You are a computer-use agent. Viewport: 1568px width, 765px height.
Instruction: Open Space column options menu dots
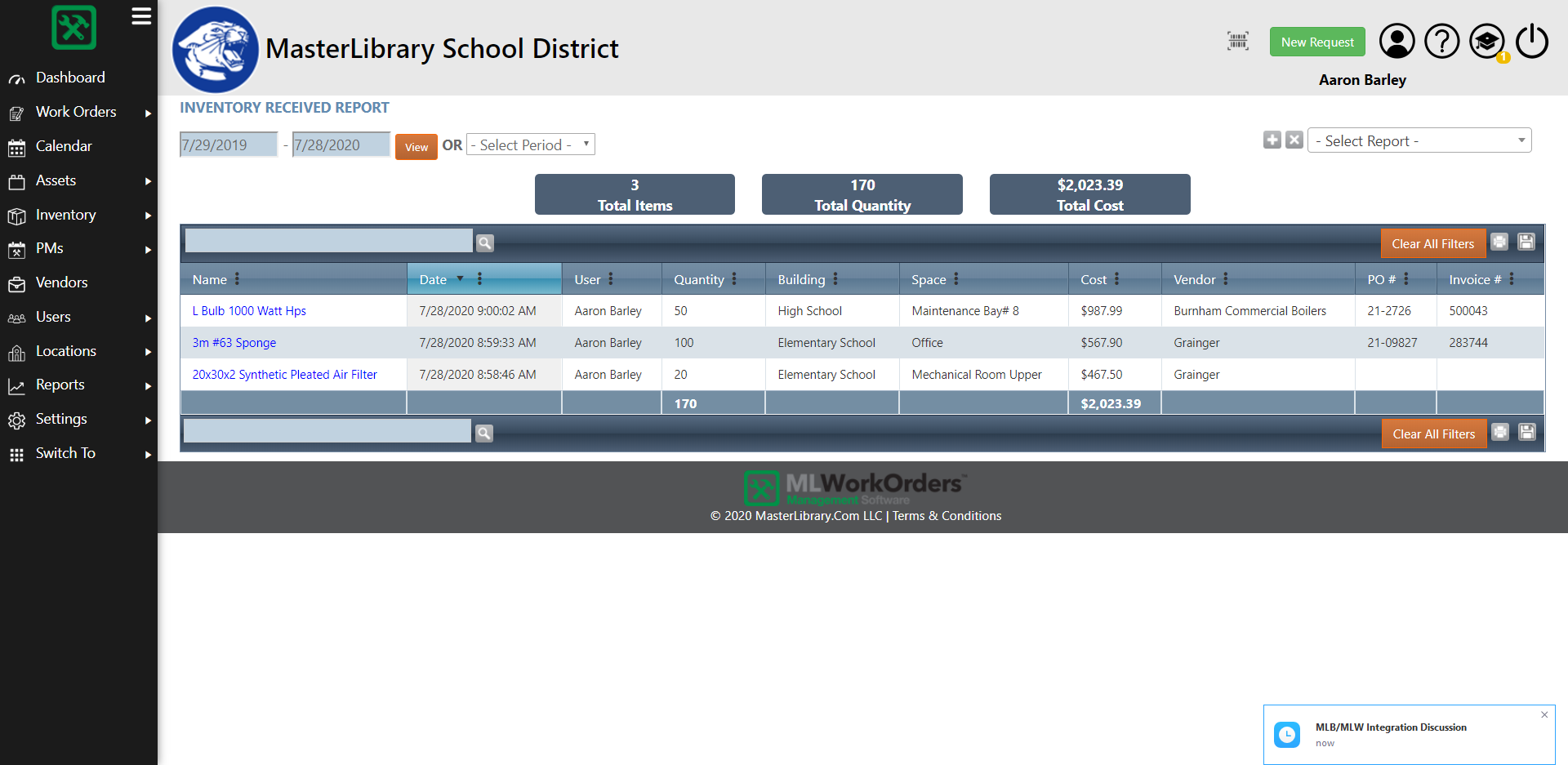(x=956, y=279)
